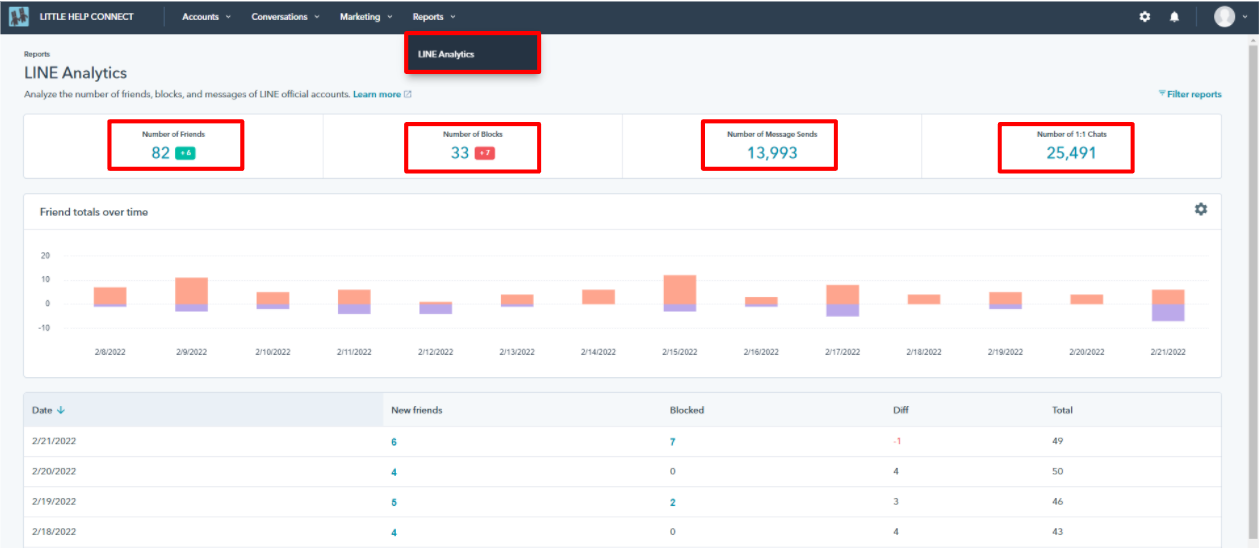Screen dimensions: 1260x550
Task: Click the -1 diff value for 2/21/2022
Action: [x=898, y=441]
